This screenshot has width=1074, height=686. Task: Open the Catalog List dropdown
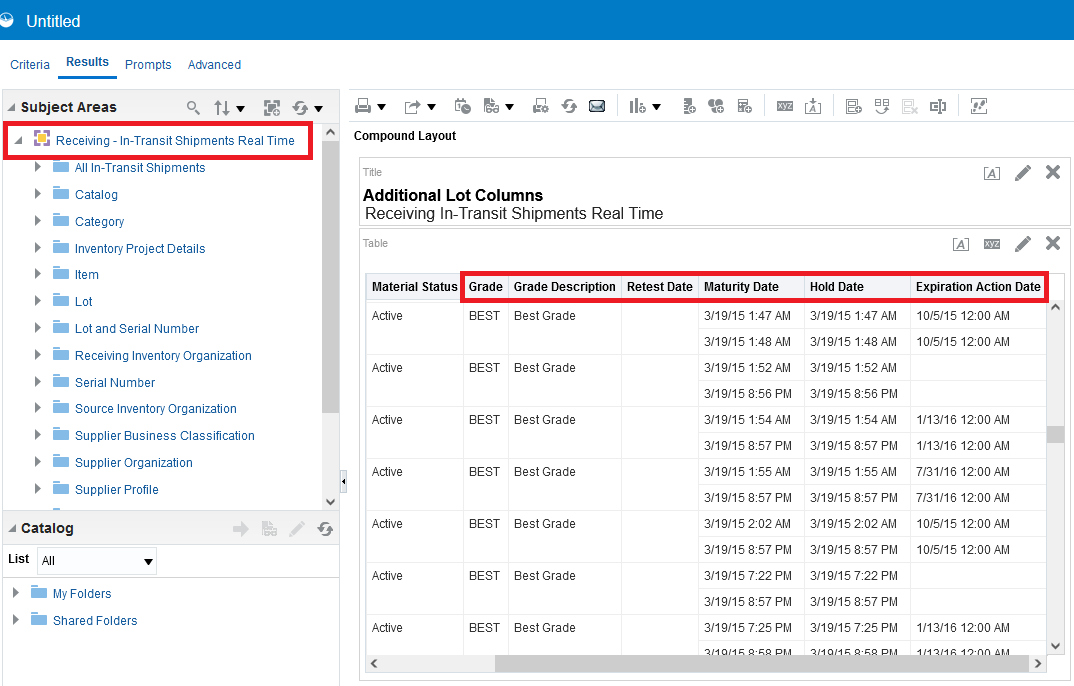click(x=148, y=561)
